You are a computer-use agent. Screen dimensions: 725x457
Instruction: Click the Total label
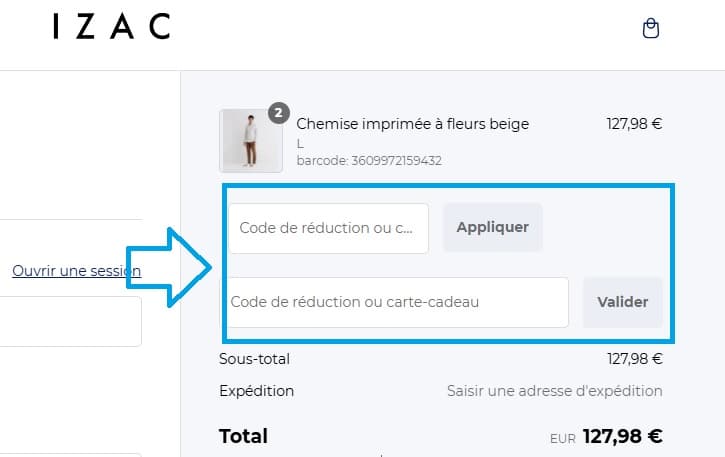point(243,436)
